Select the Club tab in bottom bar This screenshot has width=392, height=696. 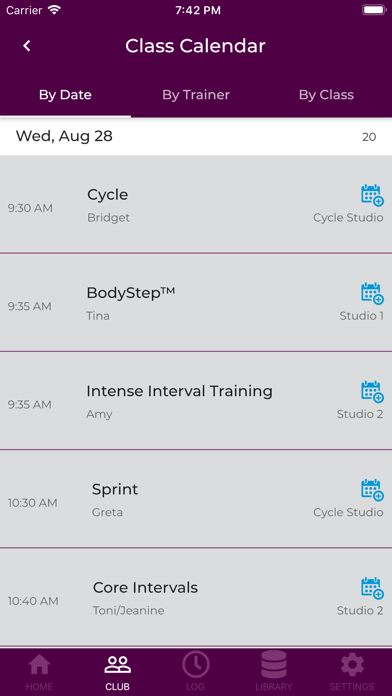pyautogui.click(x=118, y=672)
